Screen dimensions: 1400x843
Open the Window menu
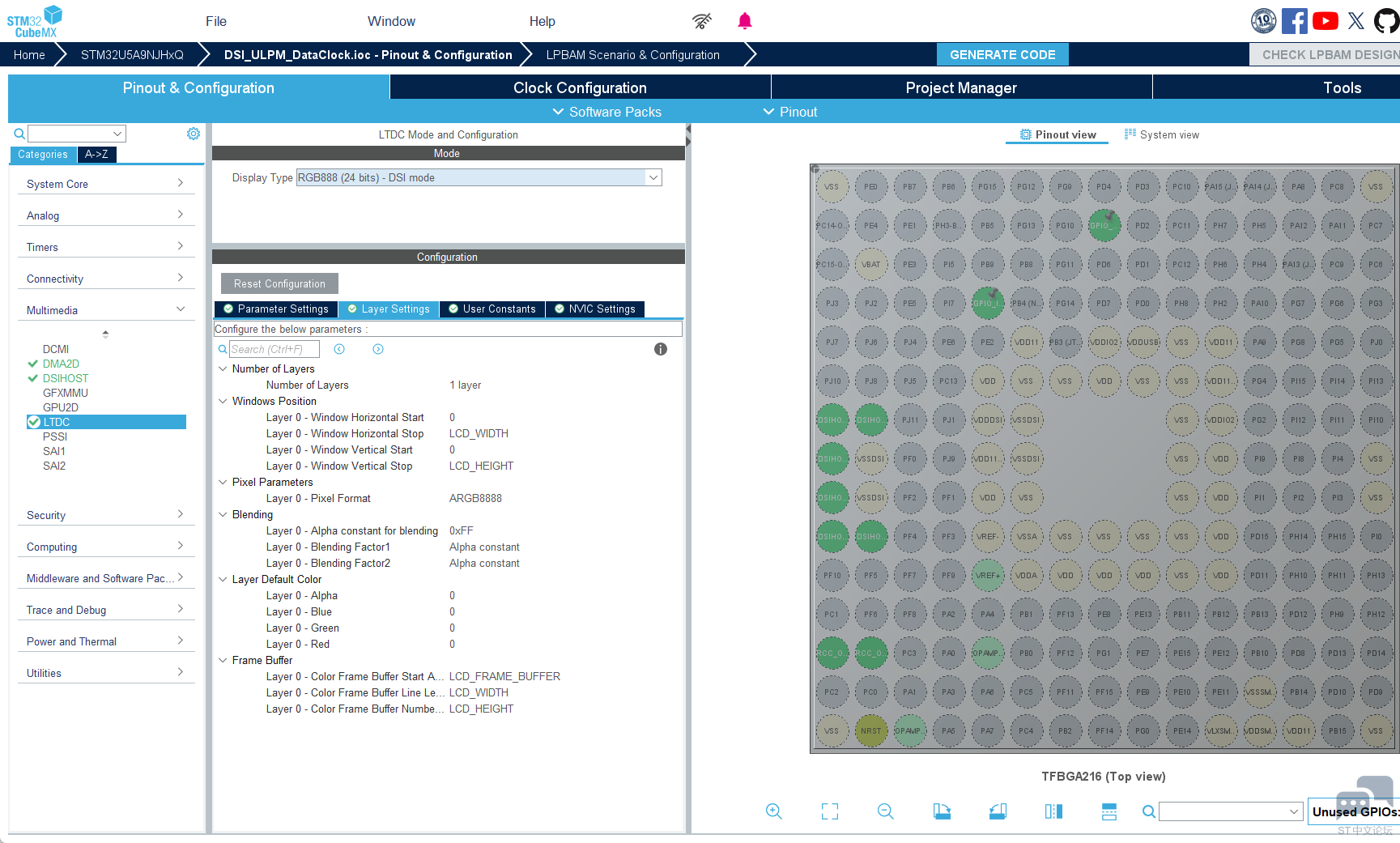tap(391, 21)
